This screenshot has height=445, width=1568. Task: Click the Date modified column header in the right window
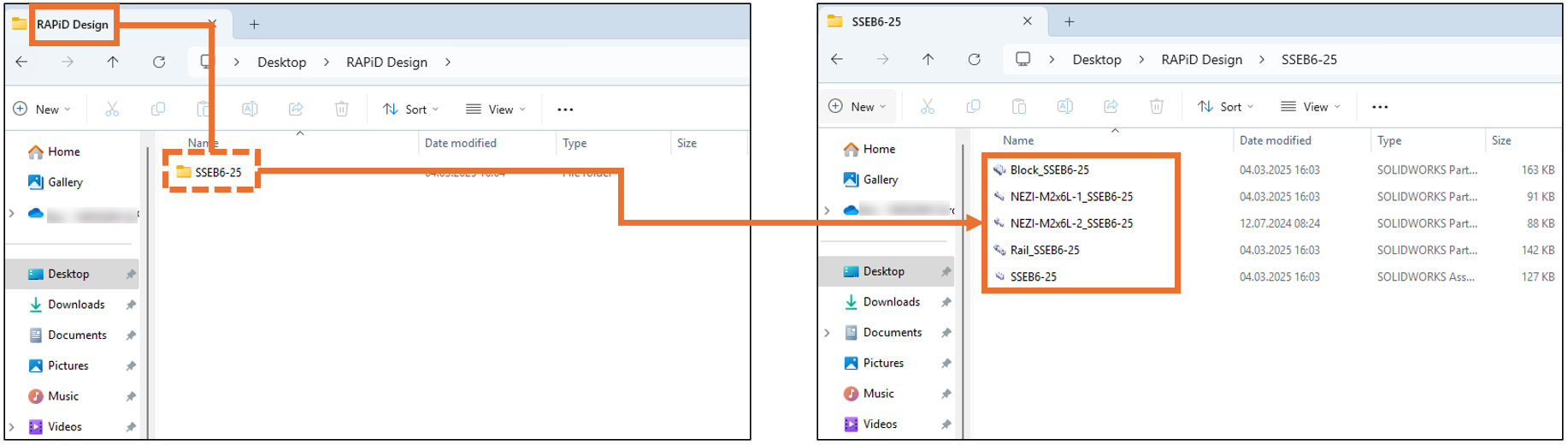click(x=1275, y=140)
